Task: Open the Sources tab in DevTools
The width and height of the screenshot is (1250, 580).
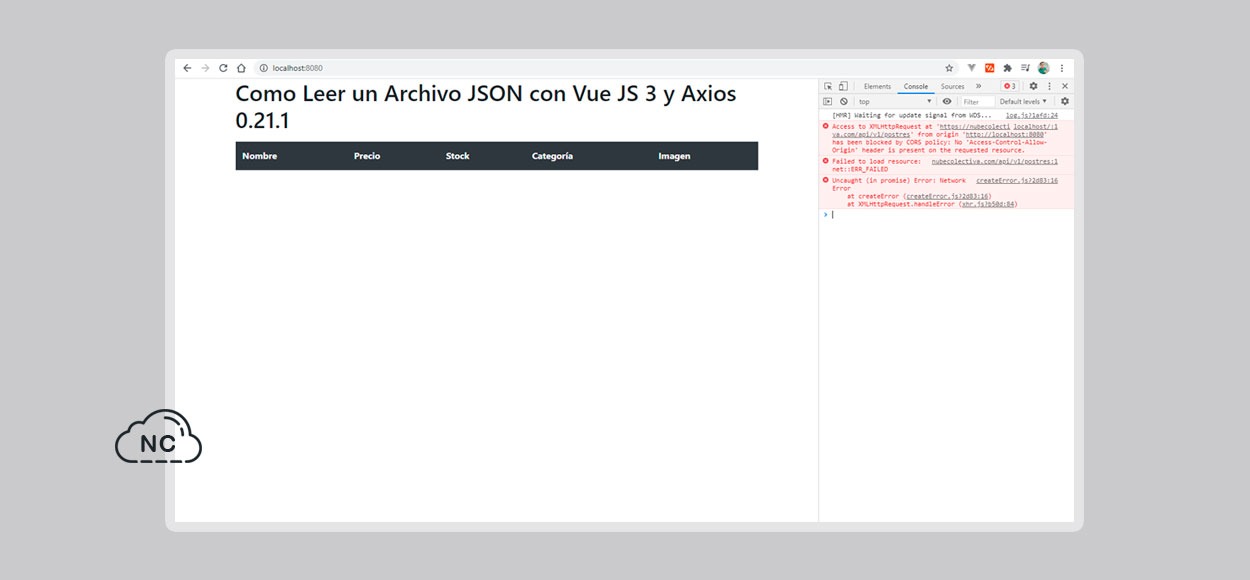Action: (952, 86)
